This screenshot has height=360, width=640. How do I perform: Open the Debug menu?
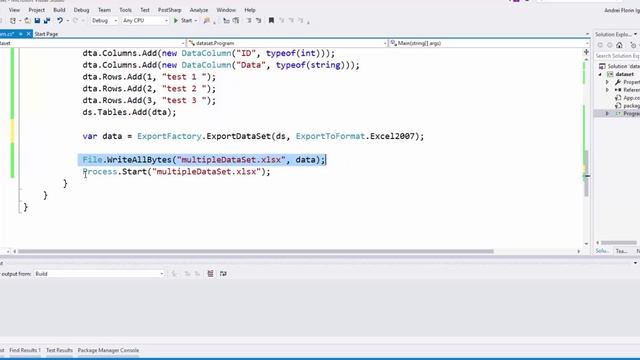pyautogui.click(x=81, y=10)
